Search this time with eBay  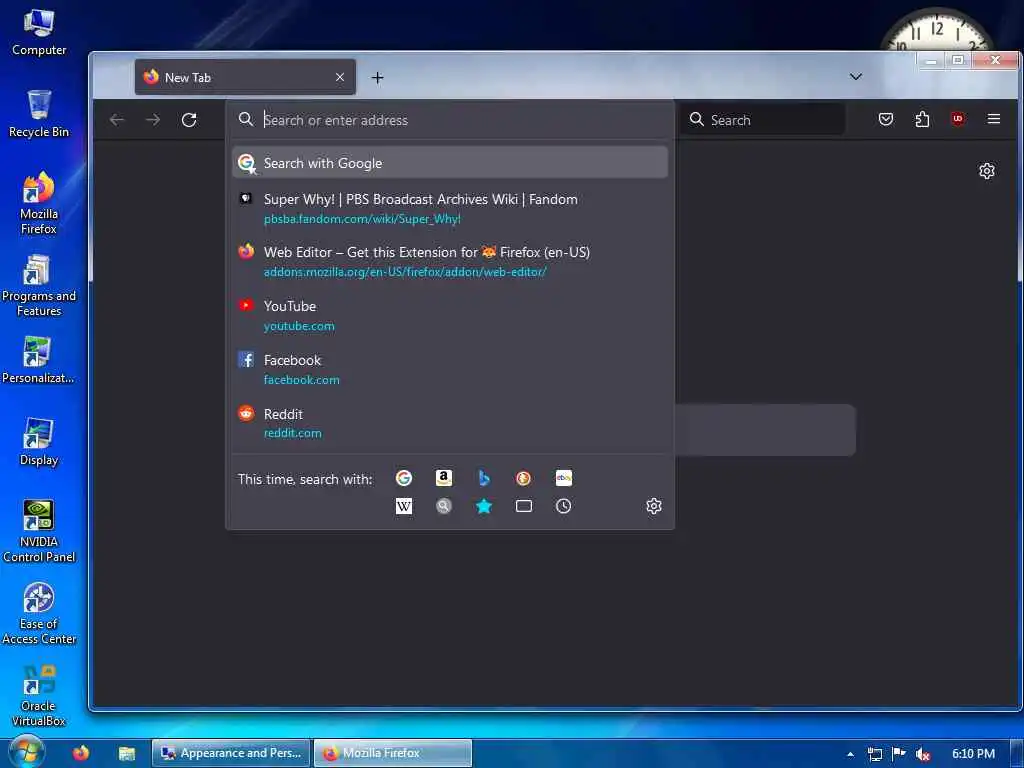pyautogui.click(x=564, y=478)
